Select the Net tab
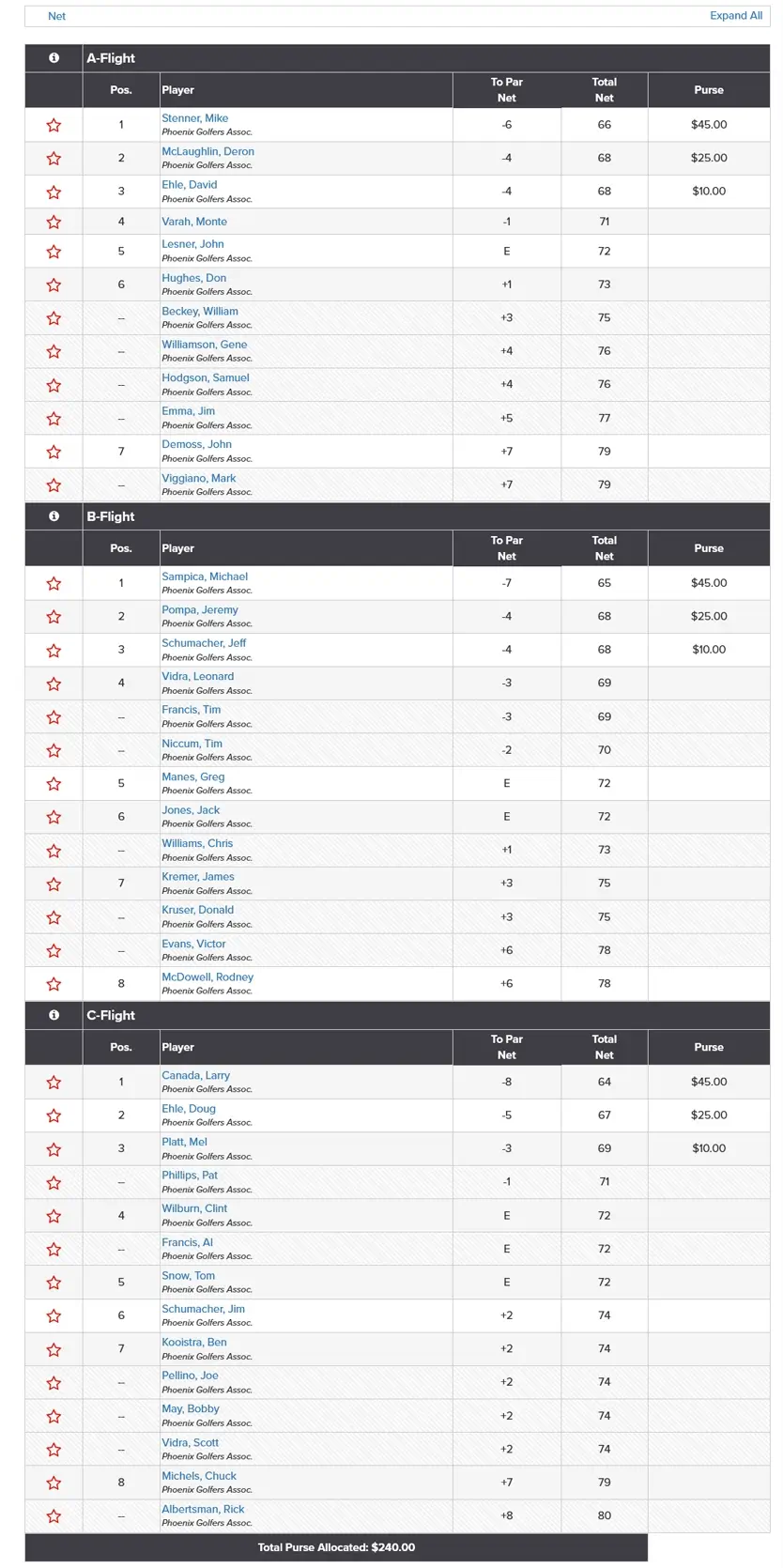The height and width of the screenshot is (1568, 783). click(x=57, y=16)
